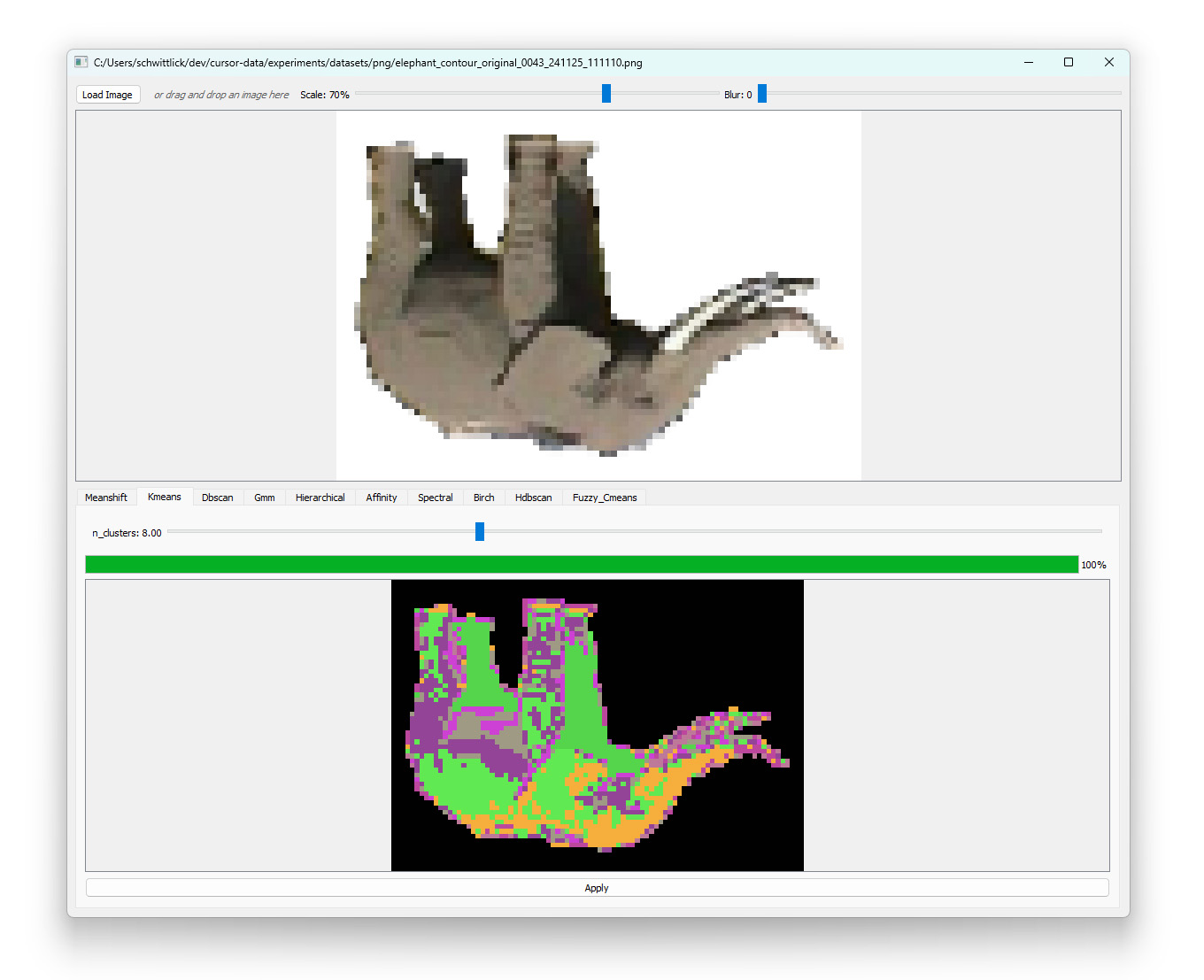
Task: Select the Kmeans tab
Action: point(165,497)
